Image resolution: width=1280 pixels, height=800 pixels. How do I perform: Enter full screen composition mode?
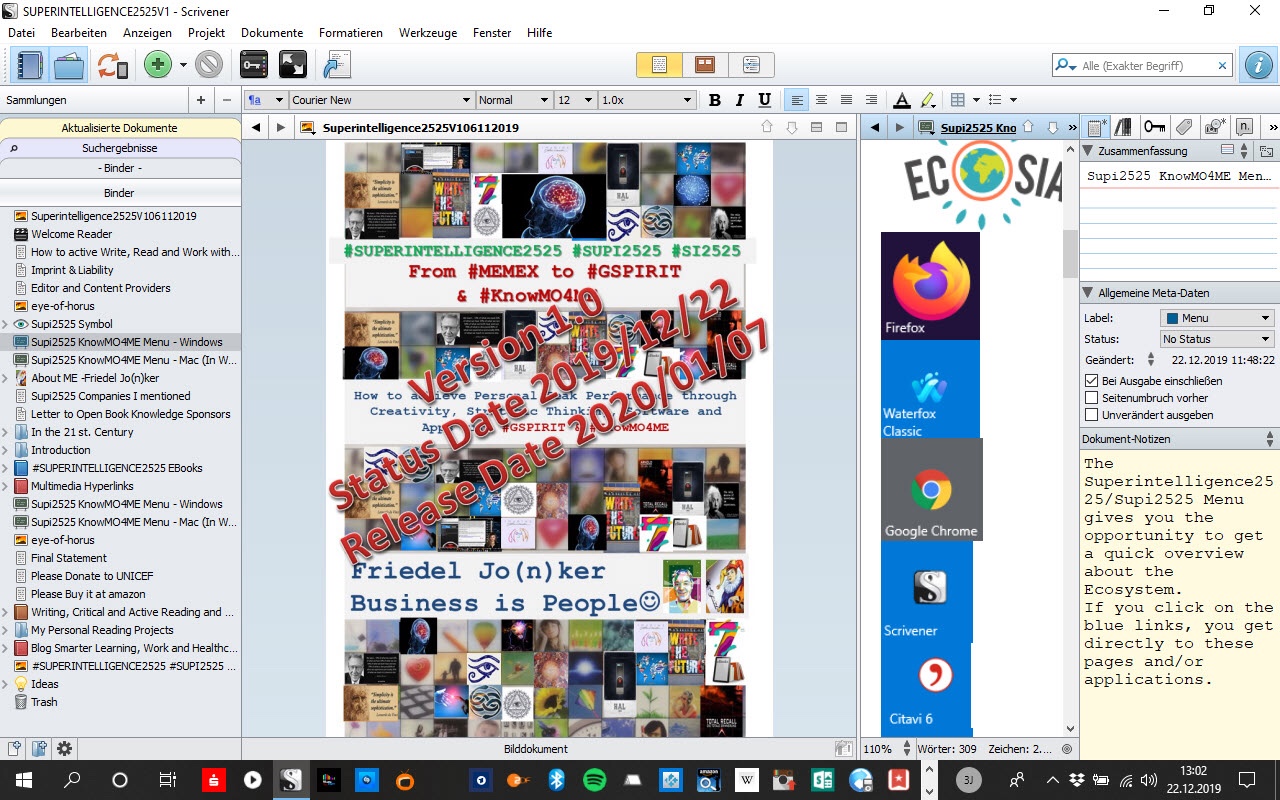[293, 66]
